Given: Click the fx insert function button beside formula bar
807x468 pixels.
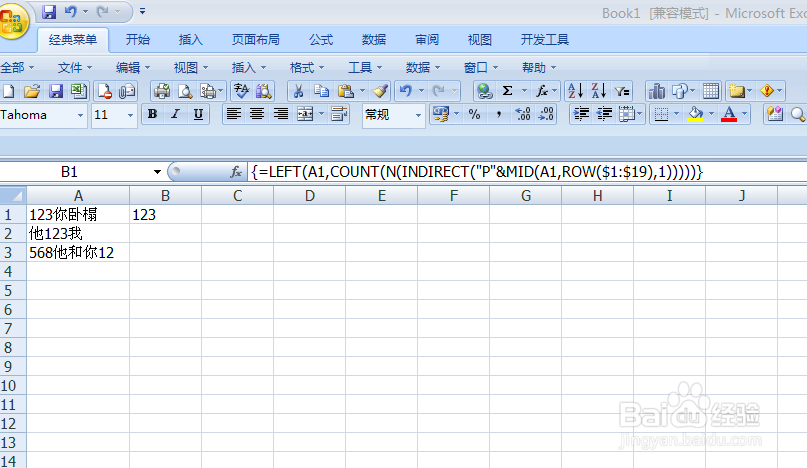Looking at the screenshot, I should coord(236,172).
